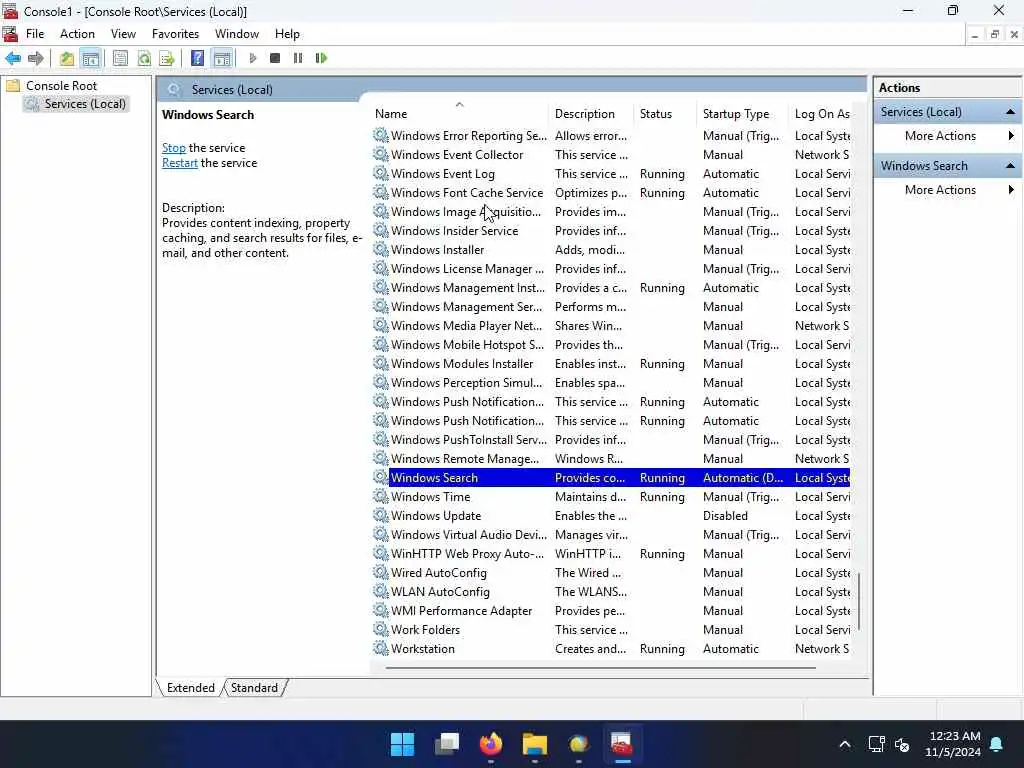Viewport: 1024px width, 768px height.
Task: Click the muted volume tray icon
Action: point(902,744)
